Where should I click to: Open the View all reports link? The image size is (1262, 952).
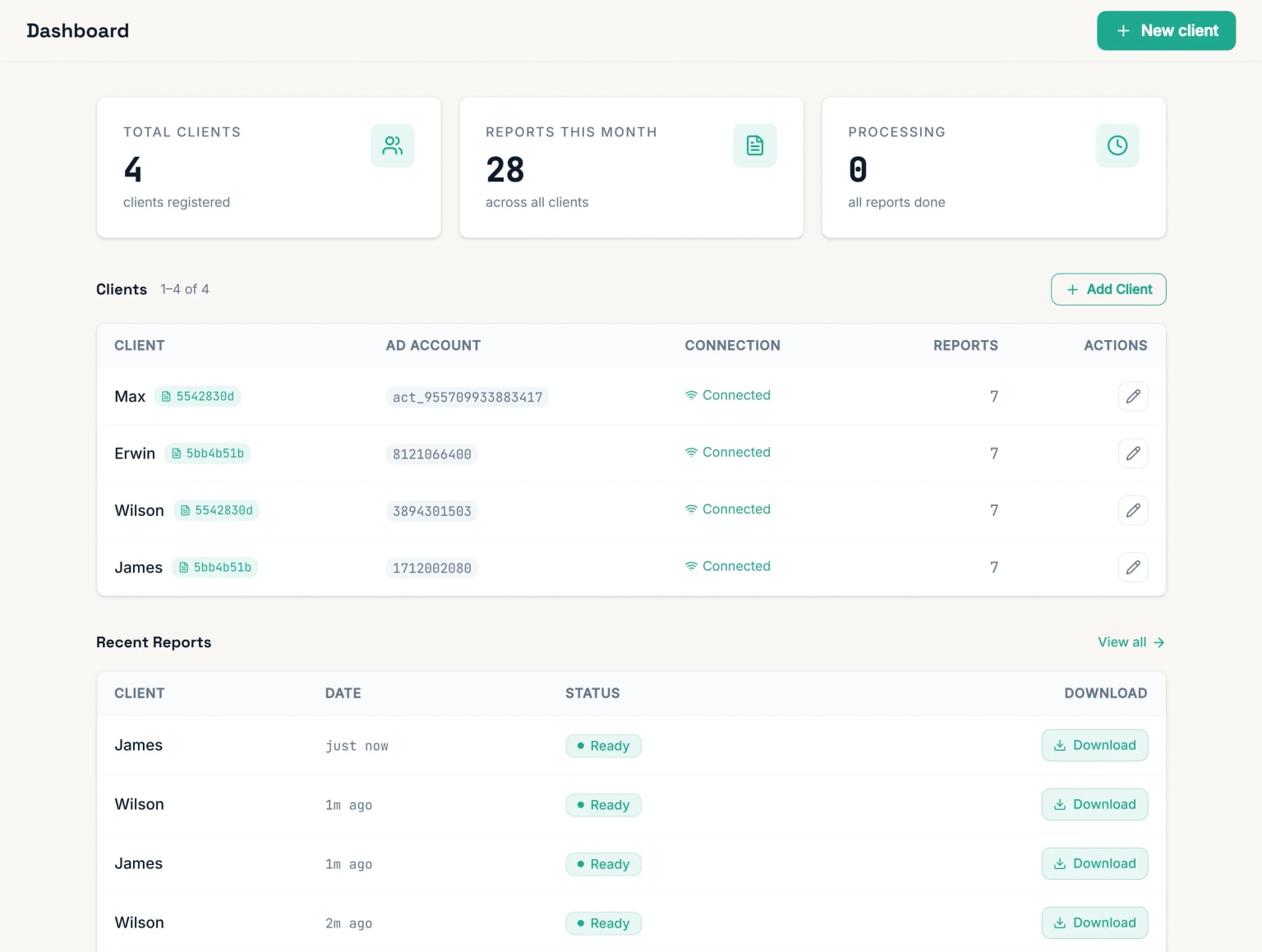click(x=1131, y=642)
